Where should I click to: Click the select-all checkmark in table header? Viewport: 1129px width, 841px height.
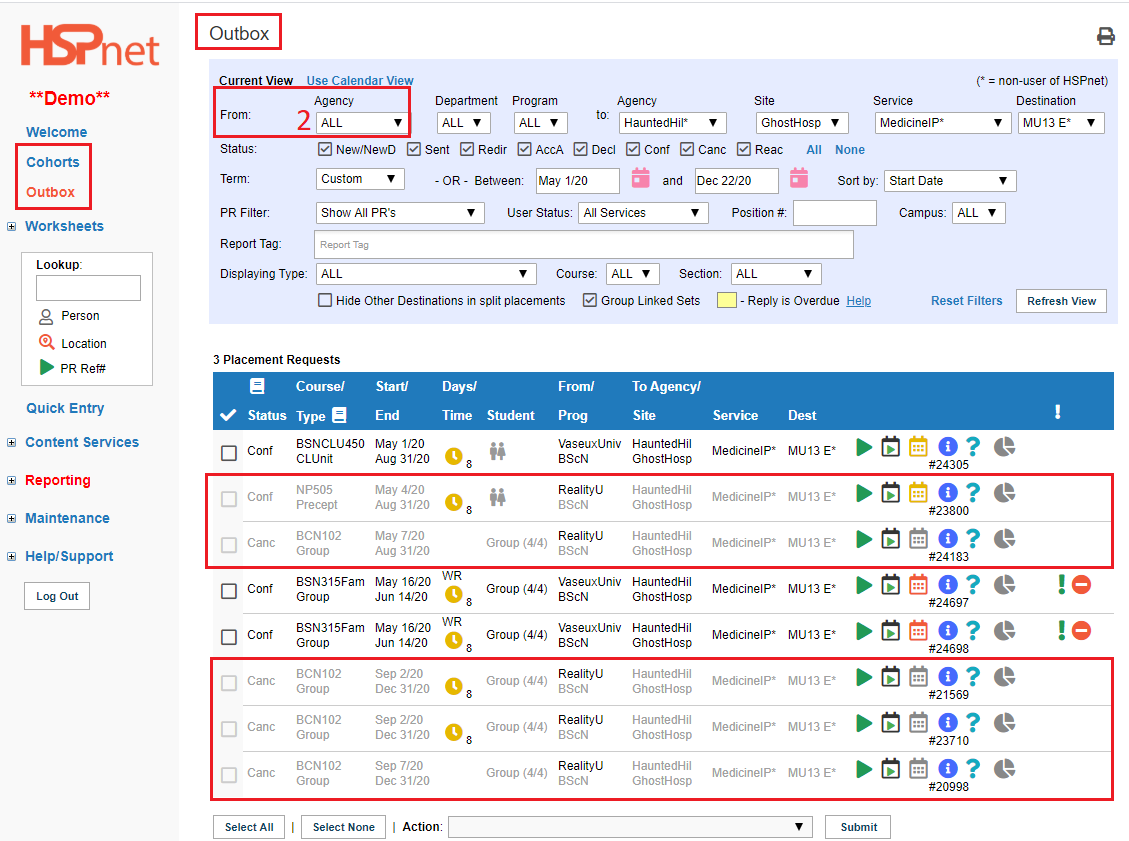point(228,415)
